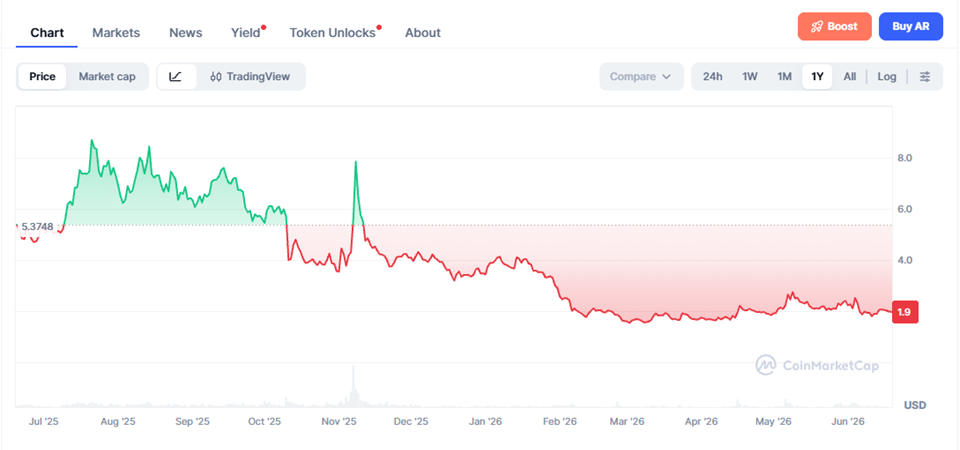Switch to line chart view icon
Viewport: 960px width, 450px height.
[x=176, y=77]
